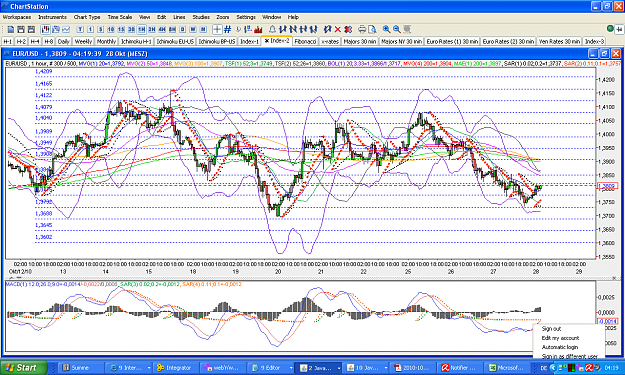Set time scale to 10 minutes
The height and width of the screenshot is (375, 625).
pos(111,29)
